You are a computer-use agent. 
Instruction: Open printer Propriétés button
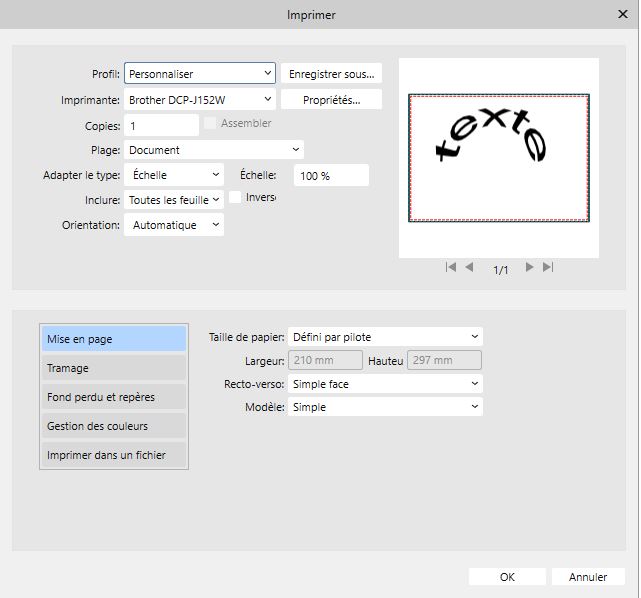332,100
